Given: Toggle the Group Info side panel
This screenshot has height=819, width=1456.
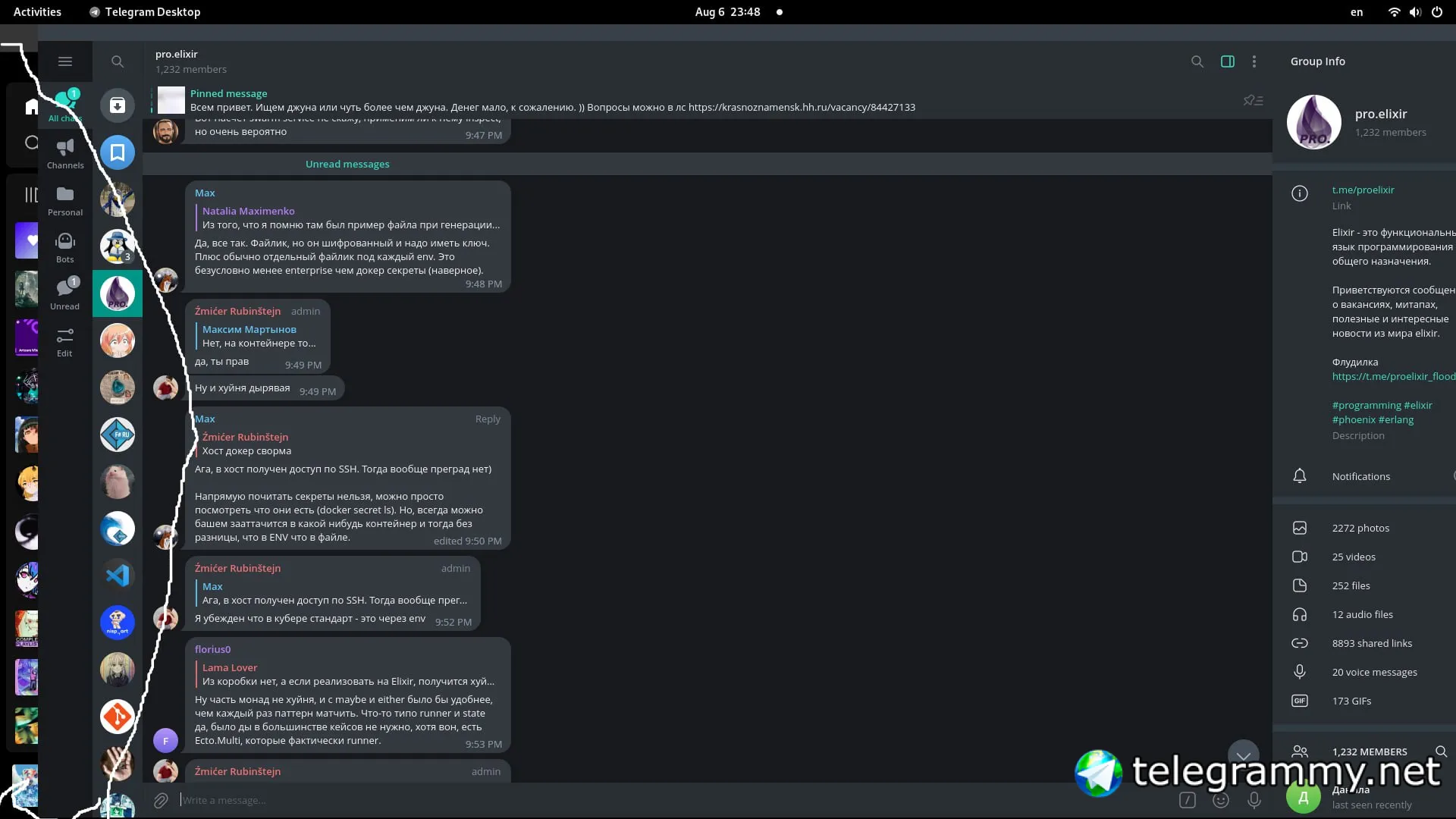Looking at the screenshot, I should point(1228,61).
